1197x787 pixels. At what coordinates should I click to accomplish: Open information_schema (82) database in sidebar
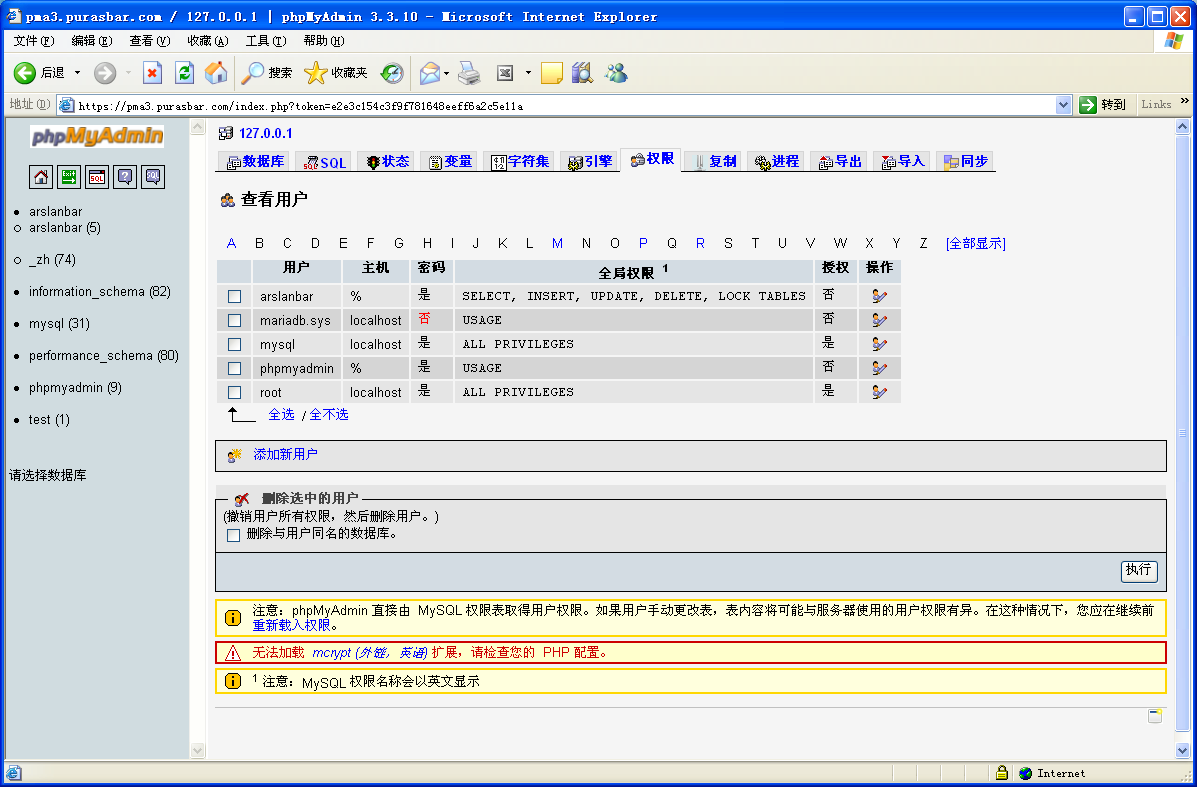[99, 292]
